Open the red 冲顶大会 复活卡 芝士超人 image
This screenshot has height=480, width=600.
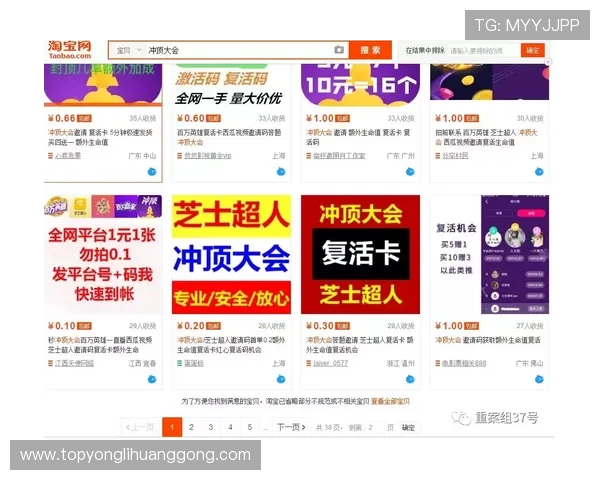(x=360, y=255)
